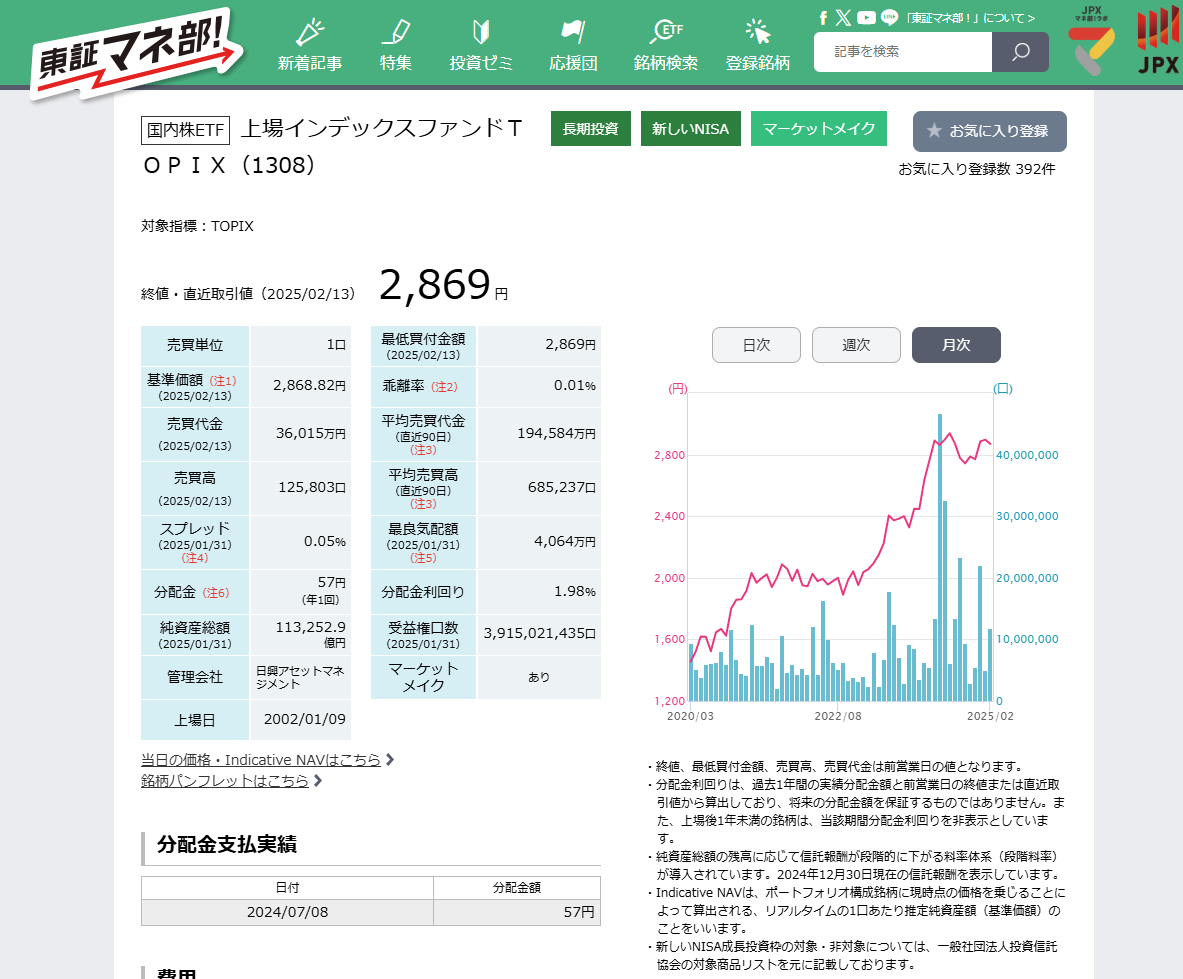Click chevron after Indicative NAV link

(x=389, y=760)
